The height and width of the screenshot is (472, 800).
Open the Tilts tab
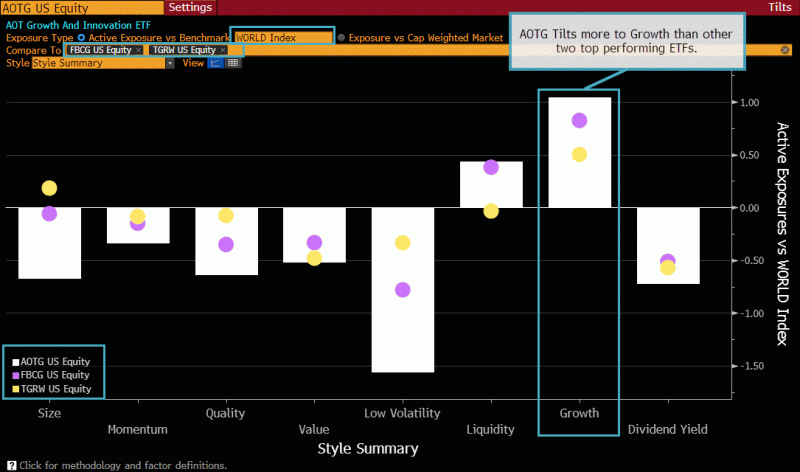tap(780, 7)
